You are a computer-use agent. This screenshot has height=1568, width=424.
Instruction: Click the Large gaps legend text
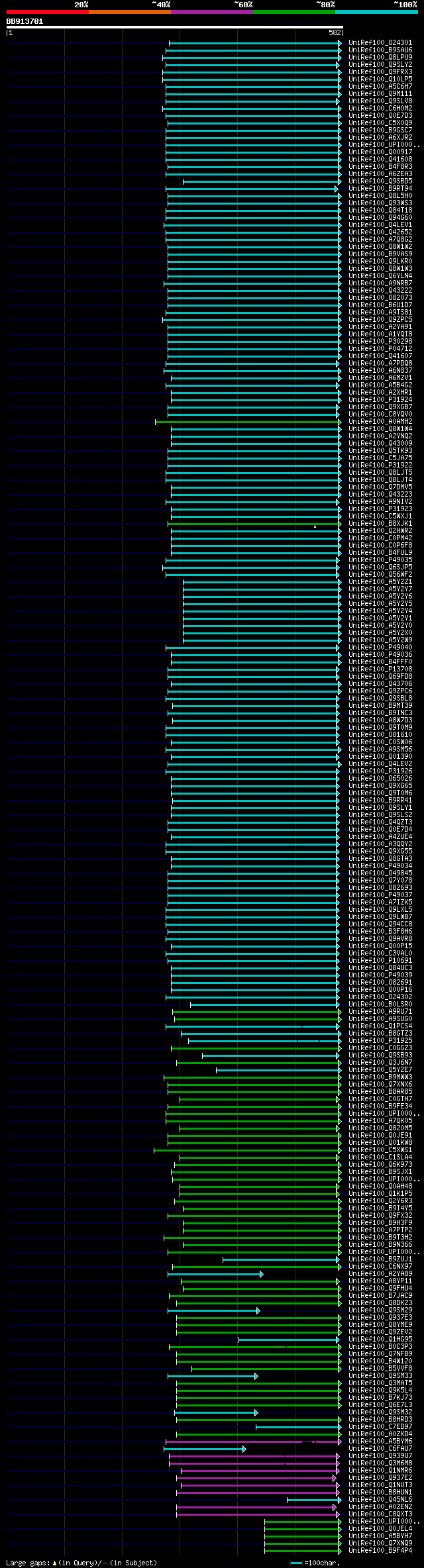point(81,1563)
